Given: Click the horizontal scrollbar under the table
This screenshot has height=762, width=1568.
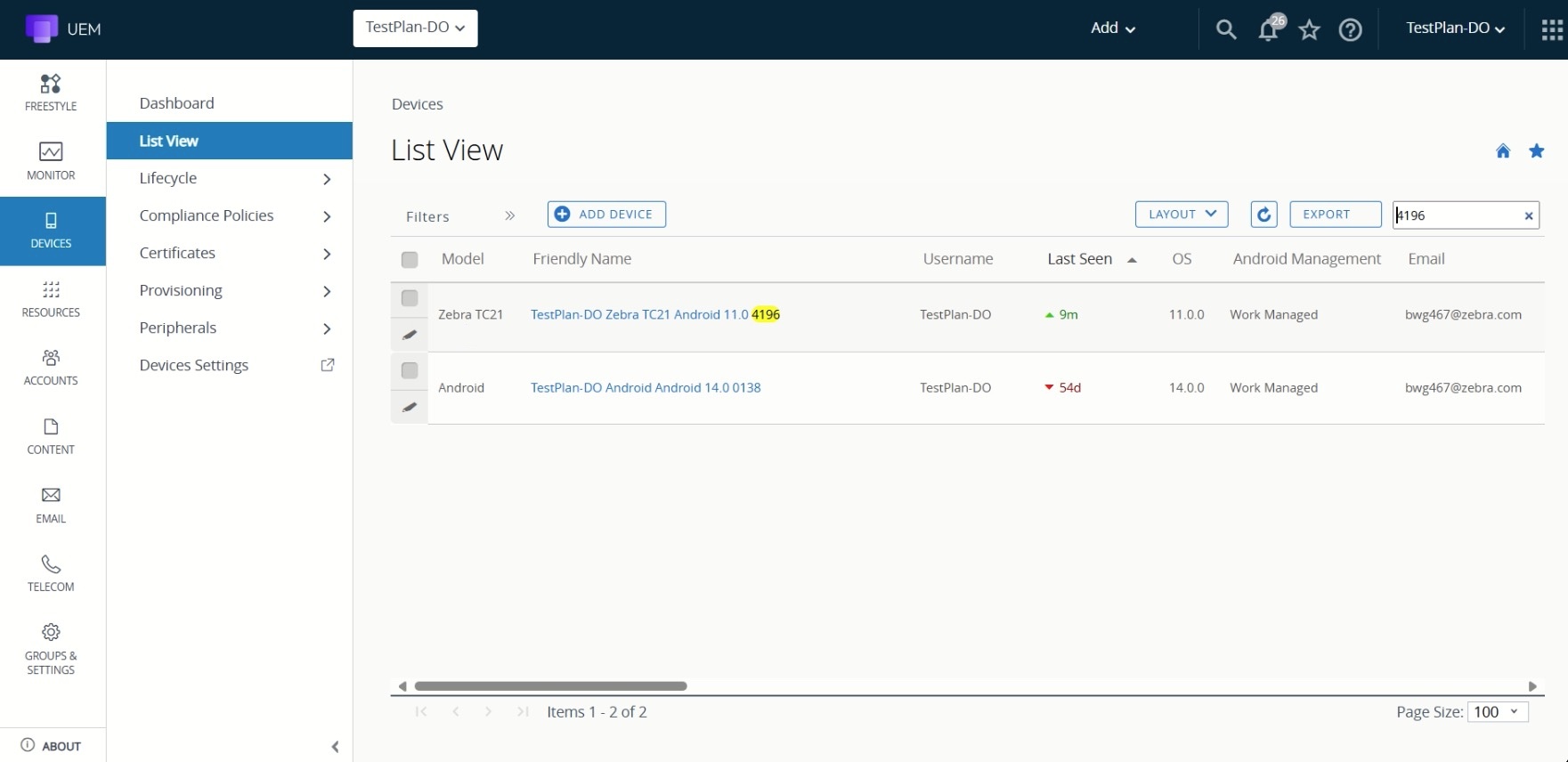Looking at the screenshot, I should pos(550,686).
